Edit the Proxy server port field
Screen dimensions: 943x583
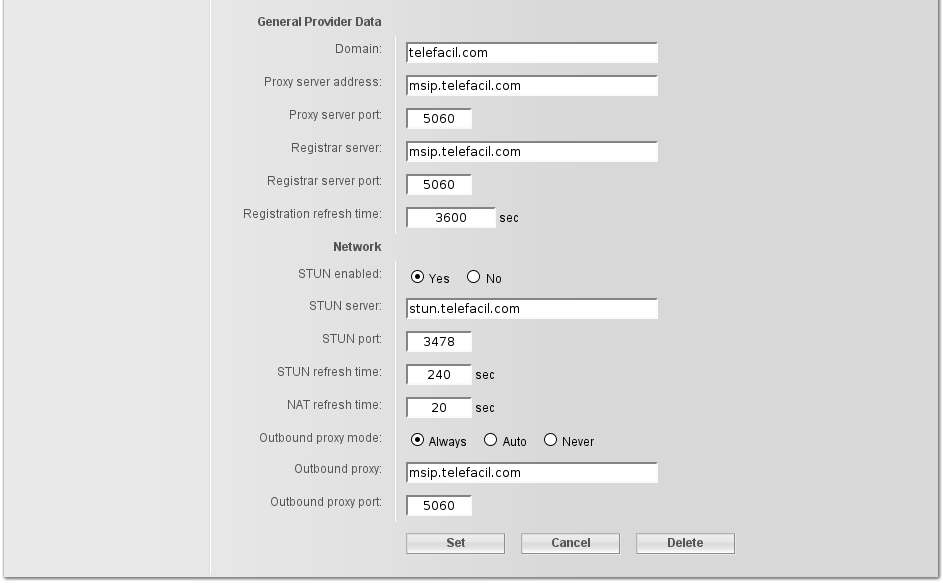[439, 119]
